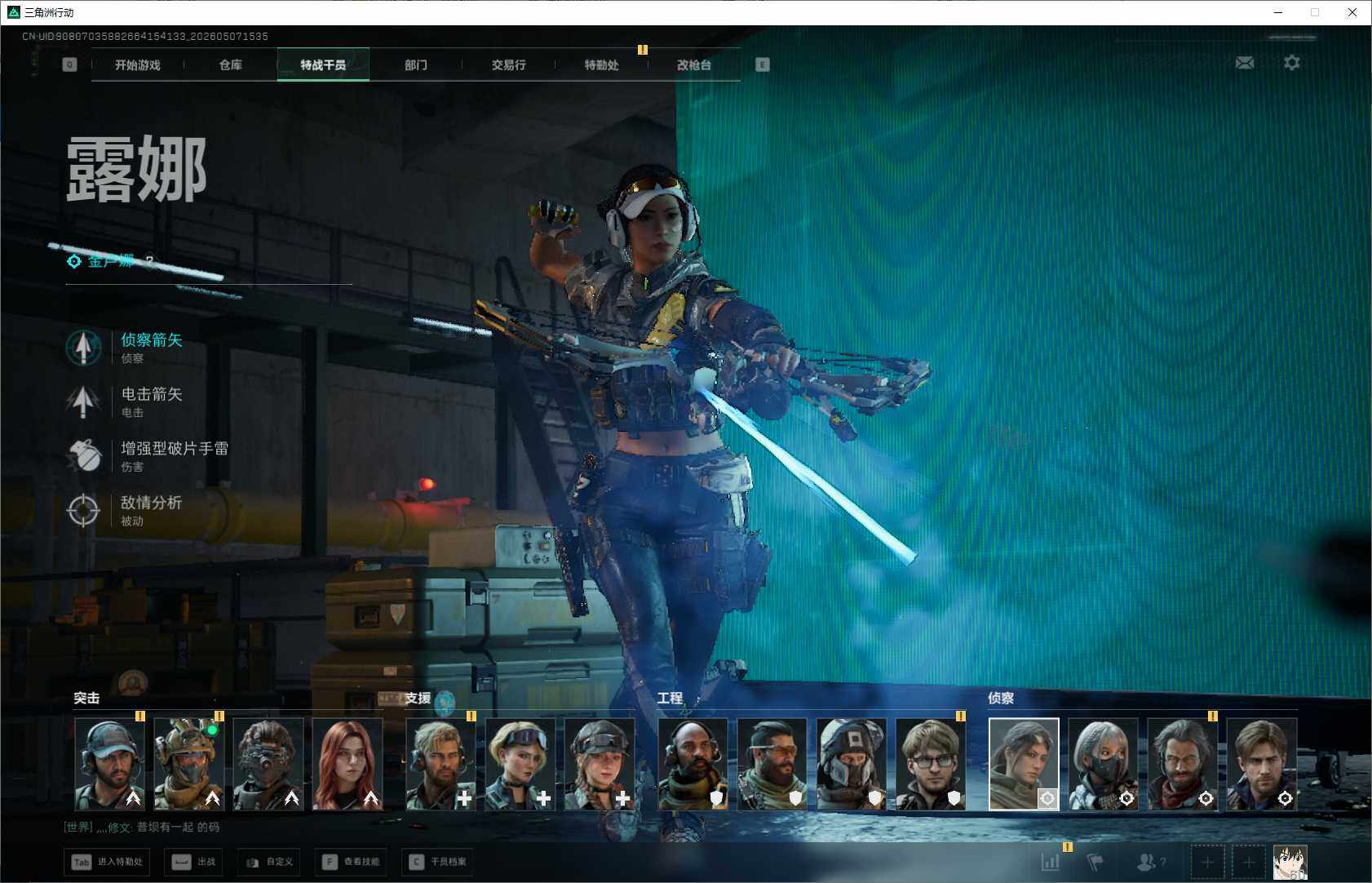Open the 自定义 customize button
The height and width of the screenshot is (883, 1372).
click(x=268, y=862)
